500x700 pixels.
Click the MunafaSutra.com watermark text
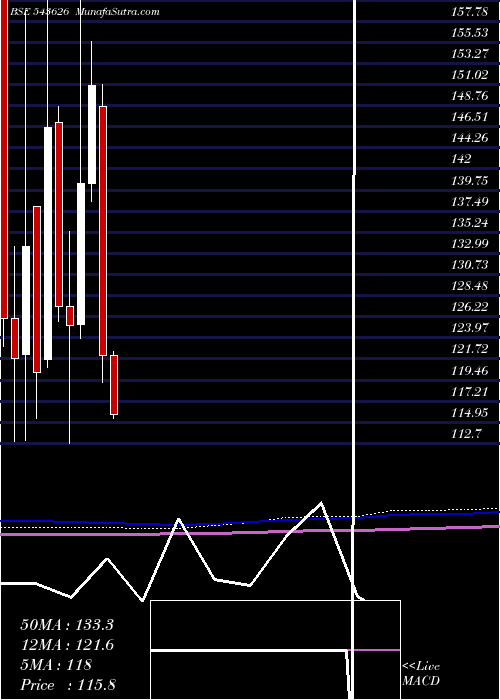coord(118,12)
